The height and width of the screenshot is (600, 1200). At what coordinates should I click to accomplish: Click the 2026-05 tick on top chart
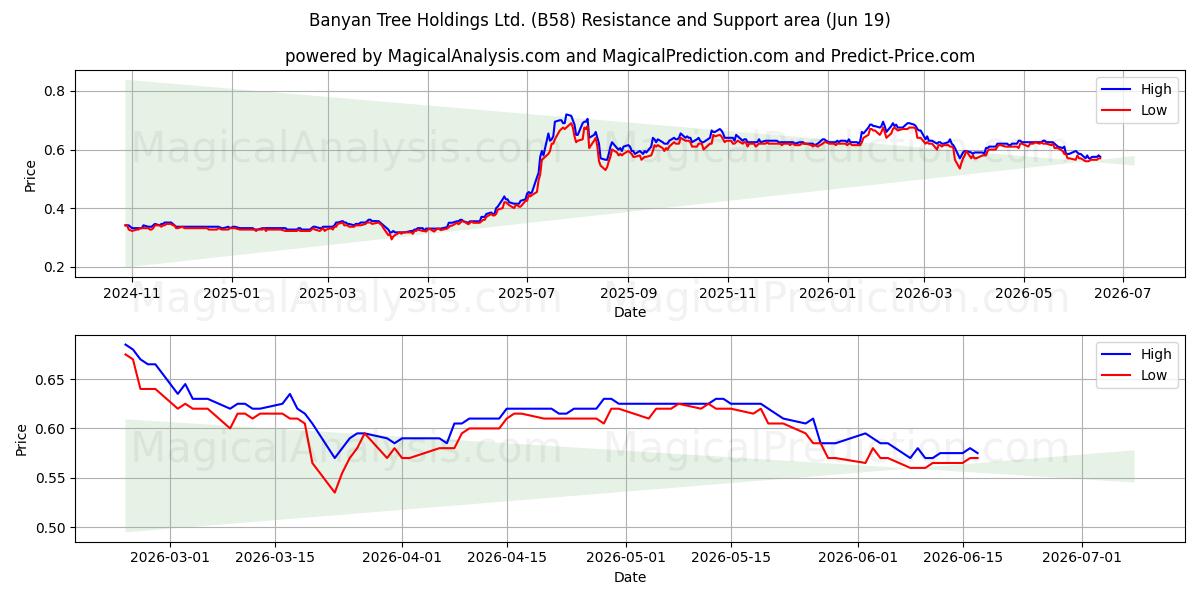(1023, 295)
